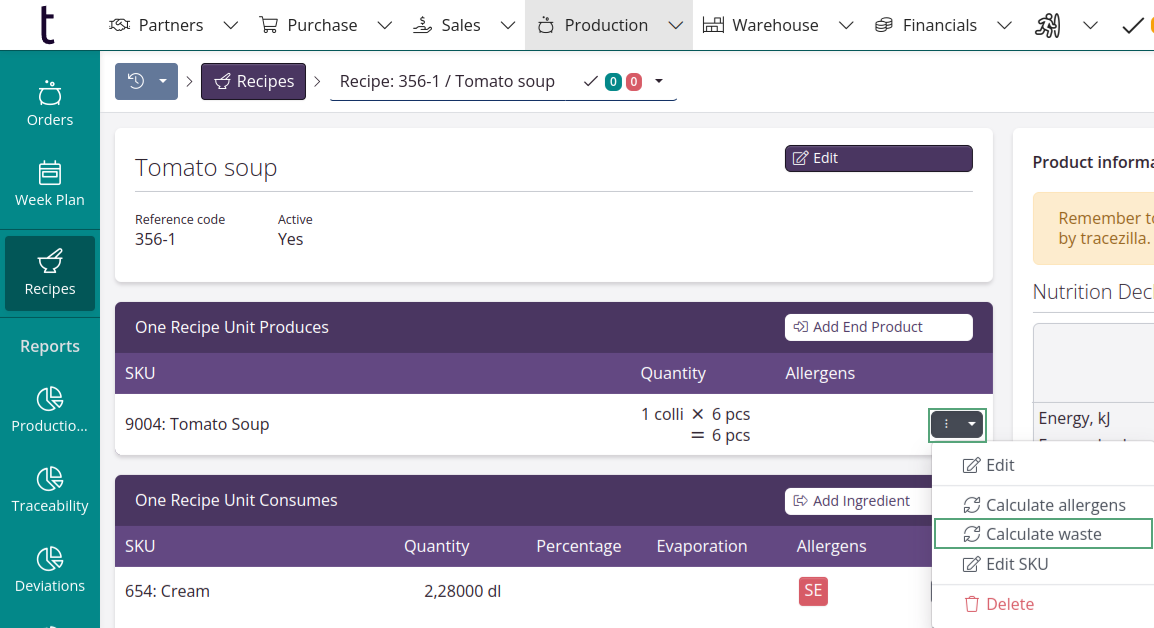1154x628 pixels.
Task: Expand the Partners menu chevron
Action: [230, 26]
